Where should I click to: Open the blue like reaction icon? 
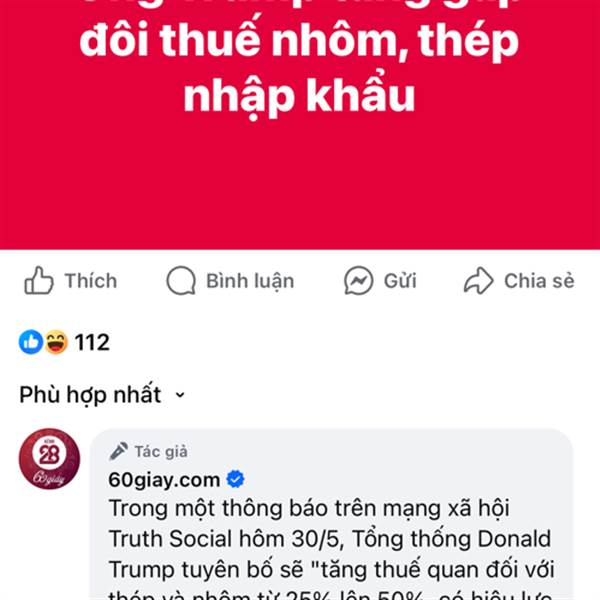click(x=31, y=342)
